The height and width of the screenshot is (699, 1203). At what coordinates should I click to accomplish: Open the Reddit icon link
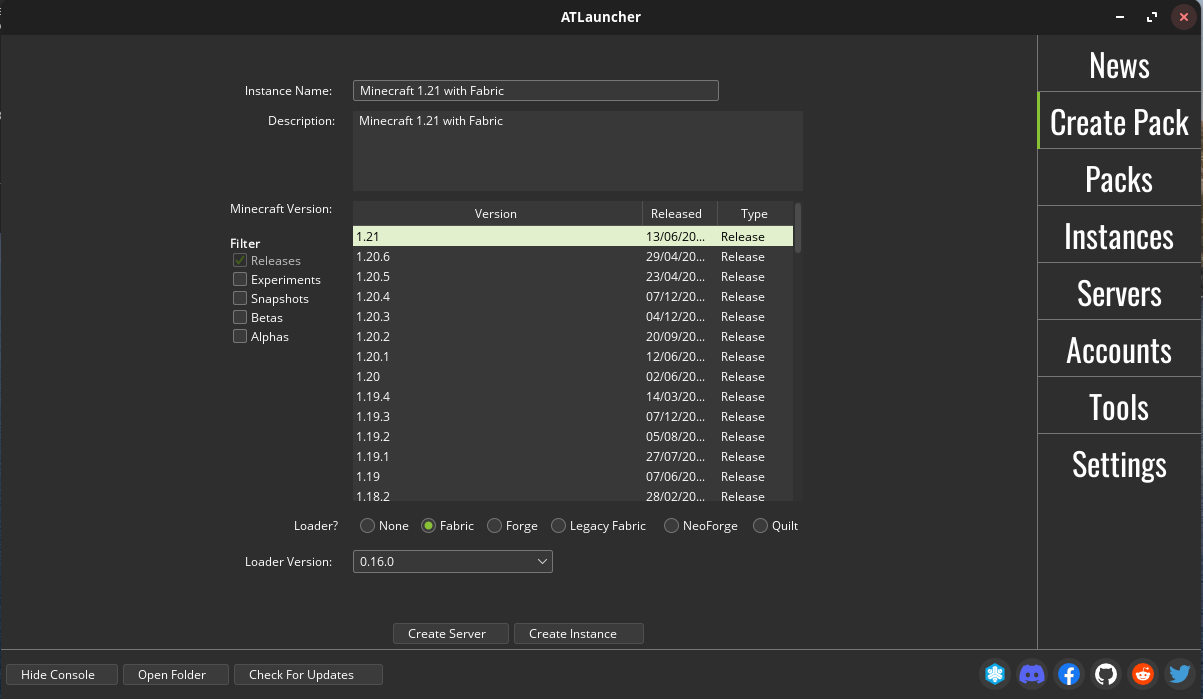pos(1142,674)
